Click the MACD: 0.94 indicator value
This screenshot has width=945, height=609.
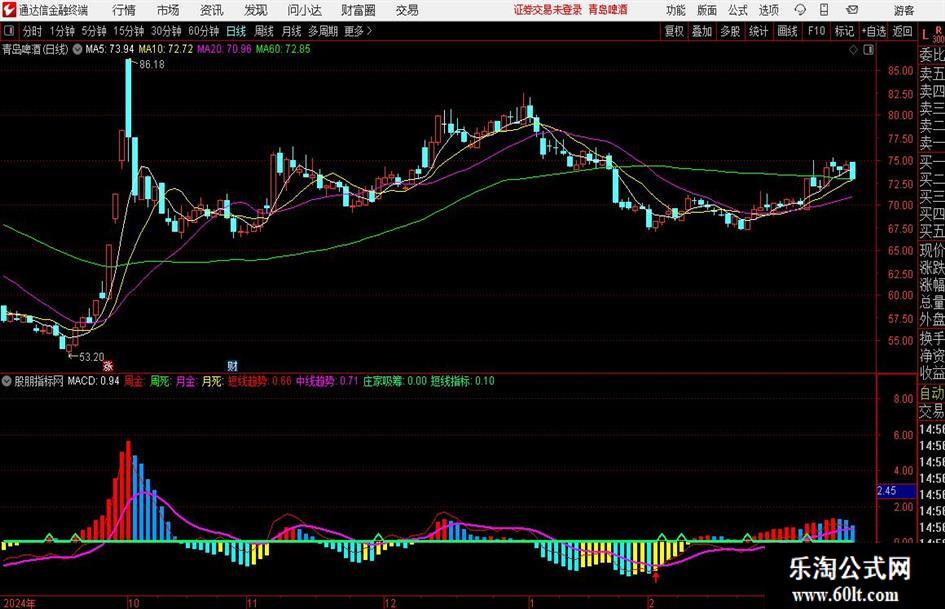(93, 381)
